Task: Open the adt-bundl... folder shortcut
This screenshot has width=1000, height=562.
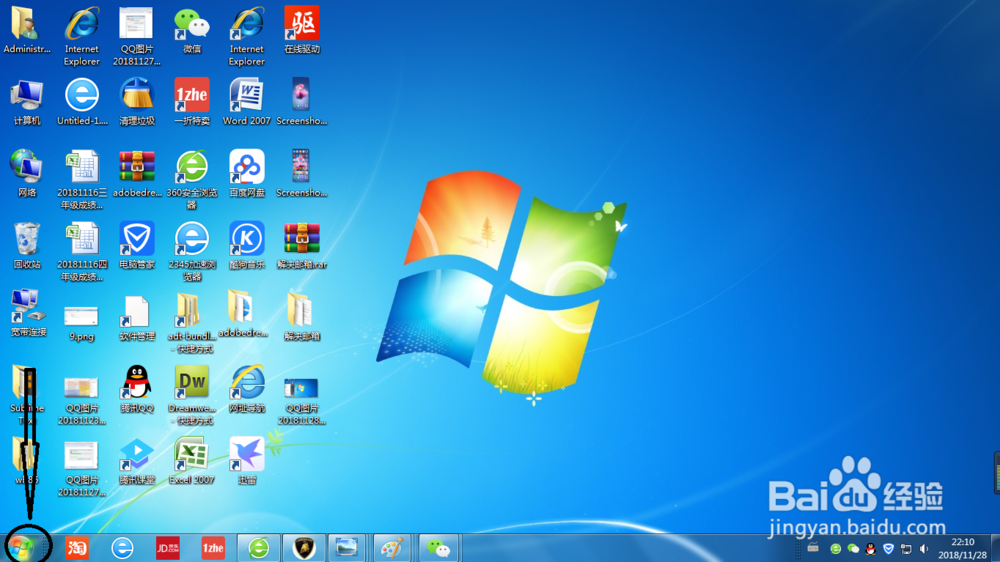Action: pyautogui.click(x=191, y=323)
